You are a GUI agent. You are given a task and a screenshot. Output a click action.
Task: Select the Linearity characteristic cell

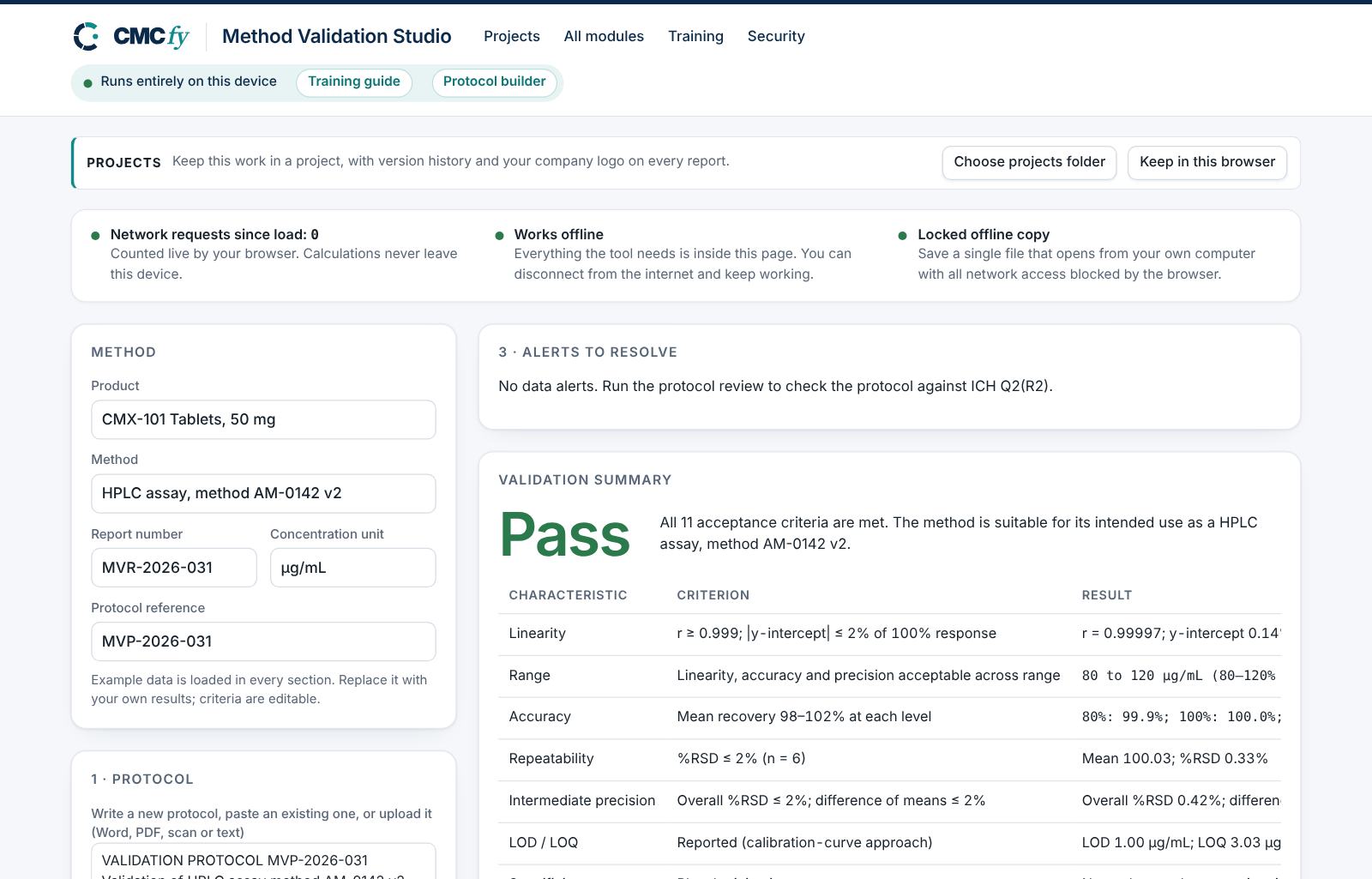[x=537, y=634]
